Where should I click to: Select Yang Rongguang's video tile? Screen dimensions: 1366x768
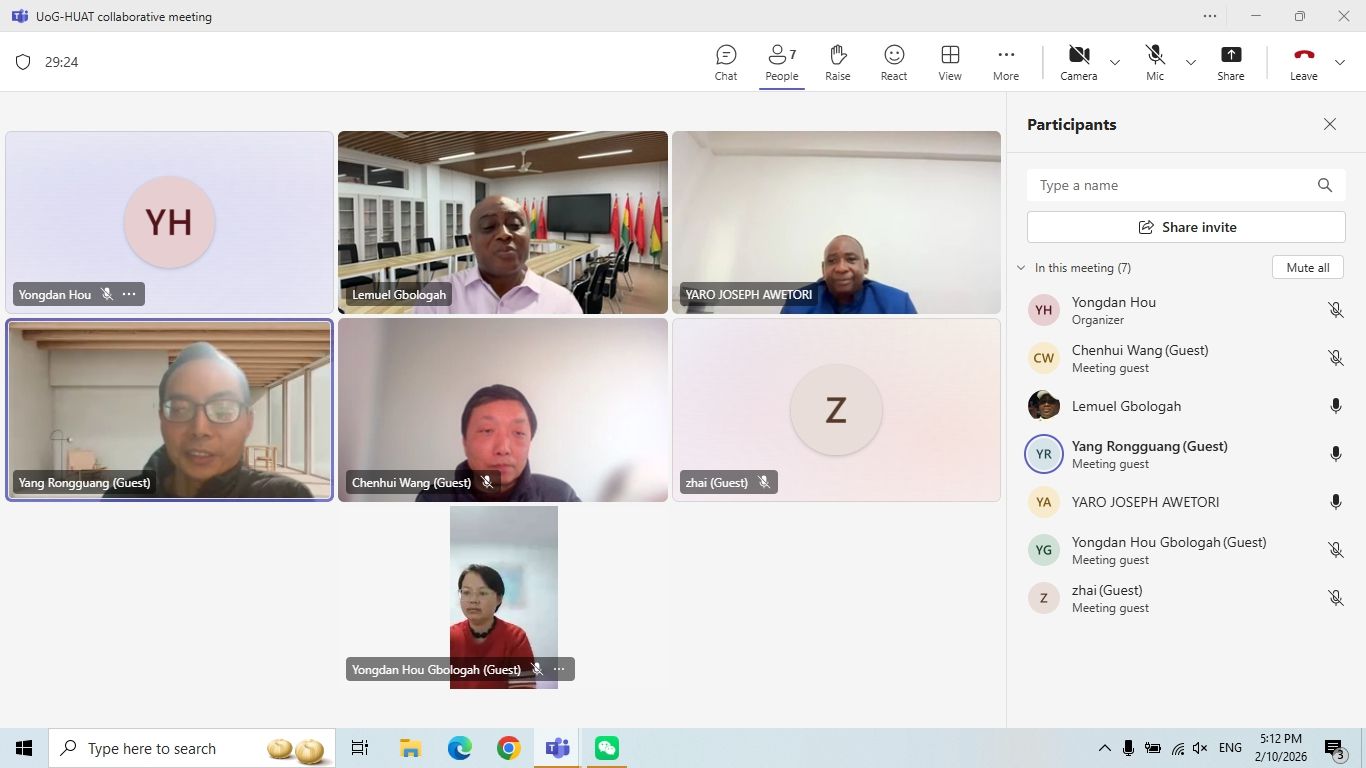[x=169, y=410]
